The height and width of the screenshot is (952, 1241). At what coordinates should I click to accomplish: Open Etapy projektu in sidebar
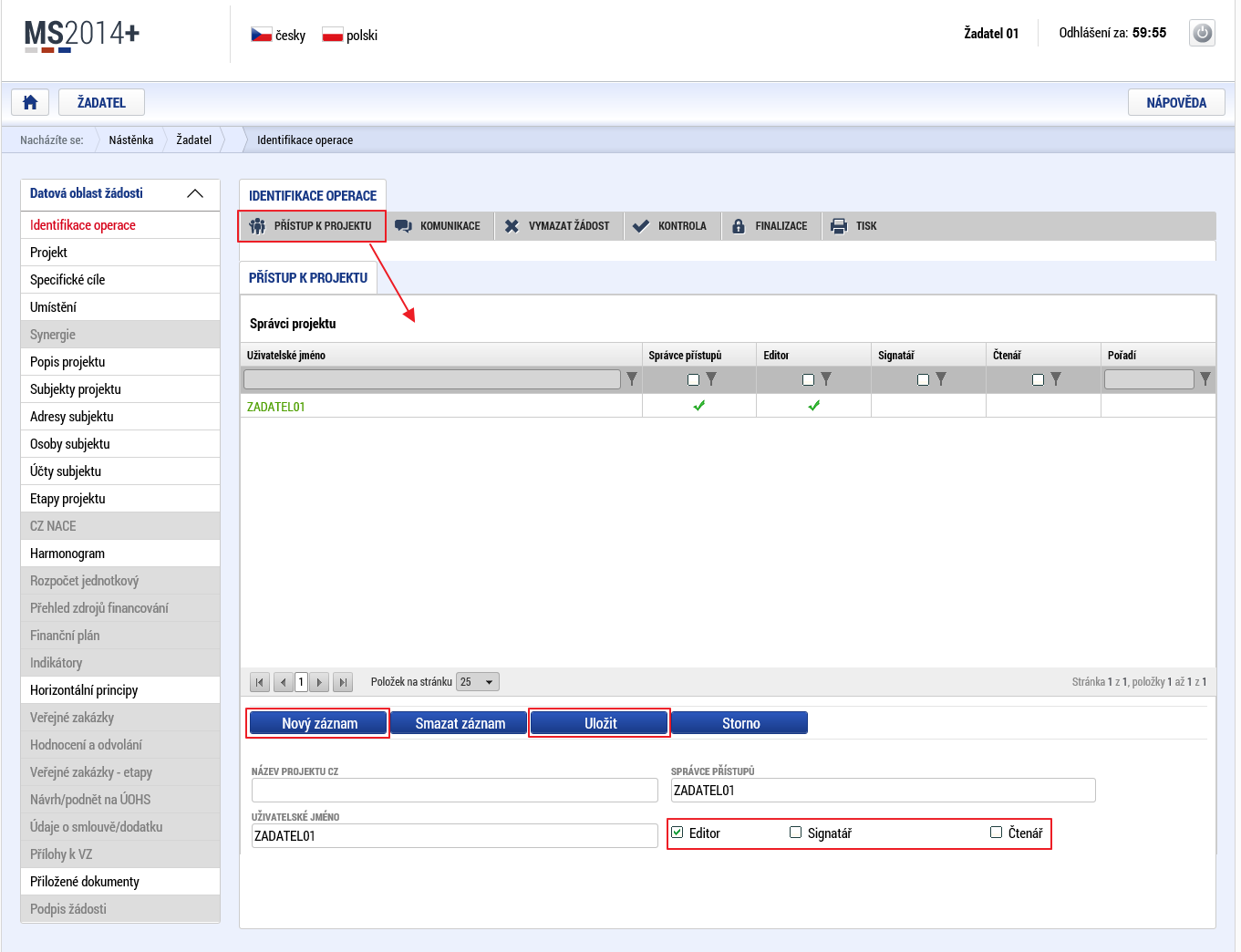pos(120,499)
